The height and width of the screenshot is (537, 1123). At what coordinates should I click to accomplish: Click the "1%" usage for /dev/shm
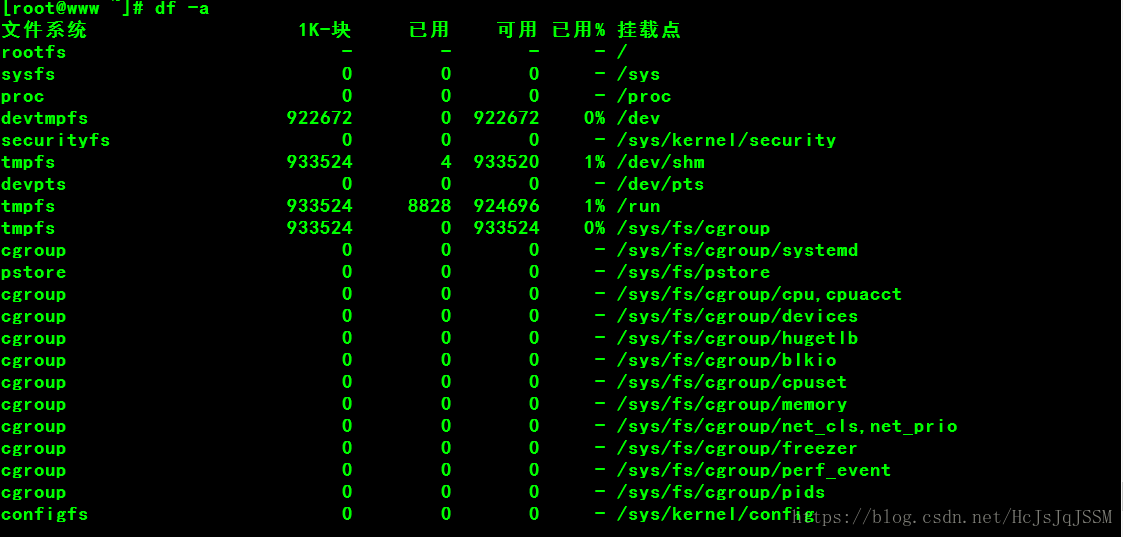pos(594,163)
